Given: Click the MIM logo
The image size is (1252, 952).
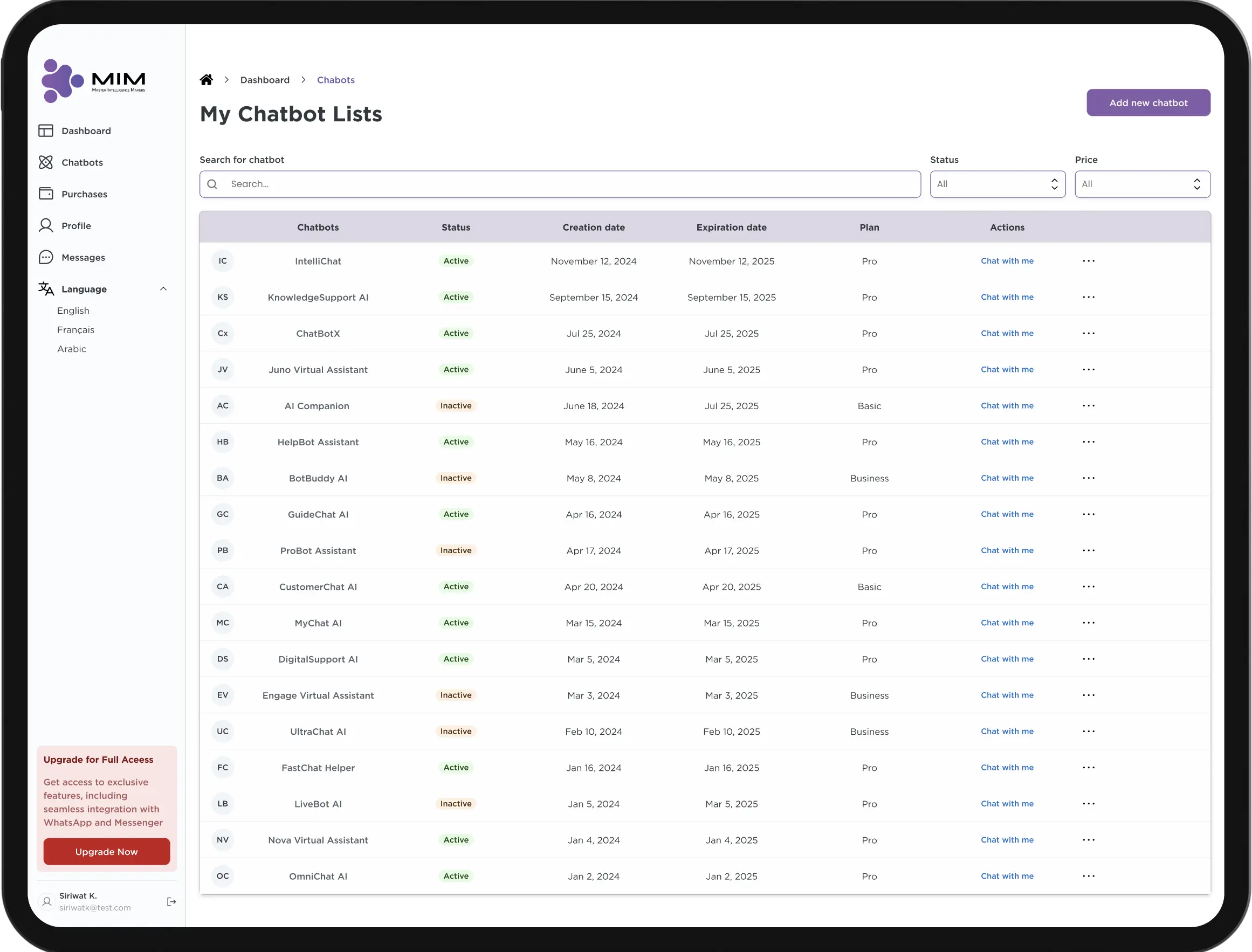Looking at the screenshot, I should 93,81.
